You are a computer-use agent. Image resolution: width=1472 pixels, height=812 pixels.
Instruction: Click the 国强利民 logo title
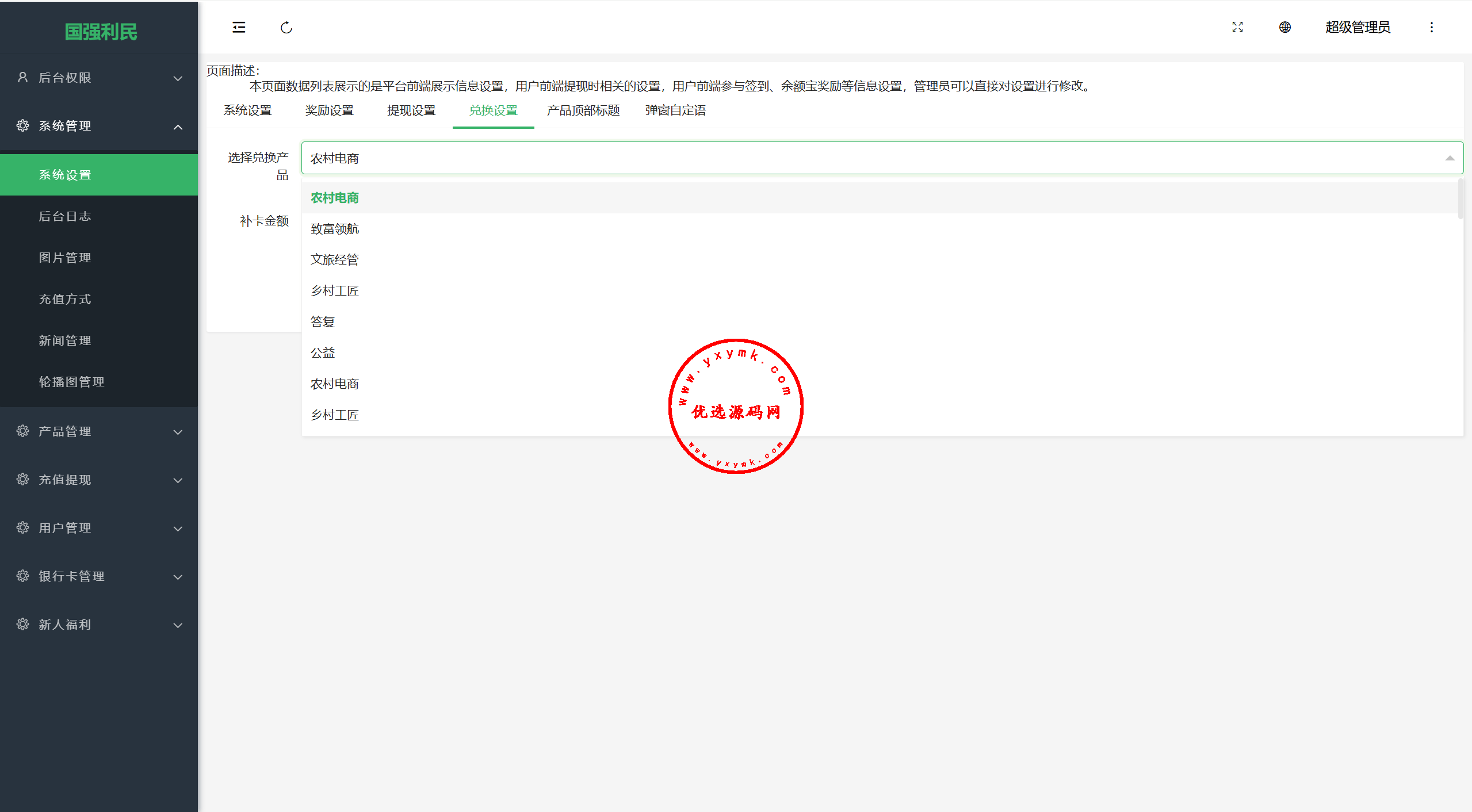pyautogui.click(x=101, y=32)
